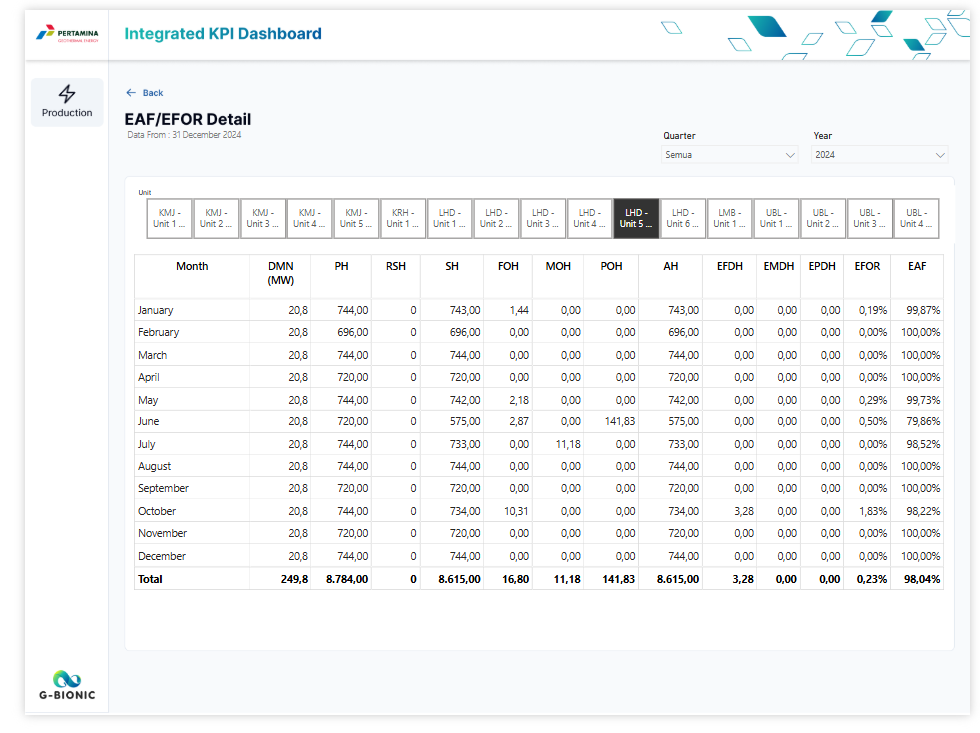Select the June row in the table
Image resolution: width=980 pixels, height=733 pixels.
point(148,422)
